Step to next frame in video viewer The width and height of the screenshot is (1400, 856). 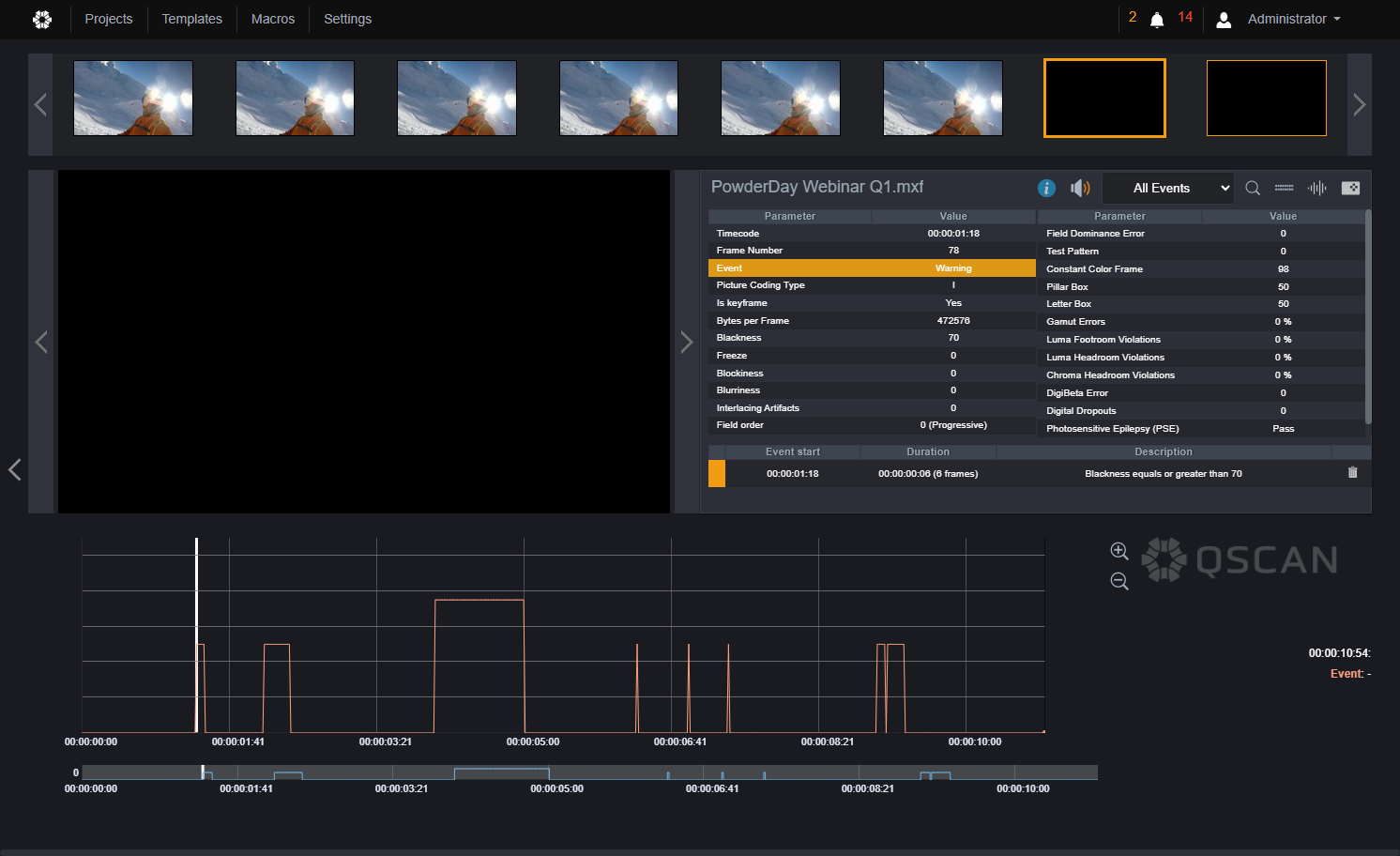pos(686,342)
